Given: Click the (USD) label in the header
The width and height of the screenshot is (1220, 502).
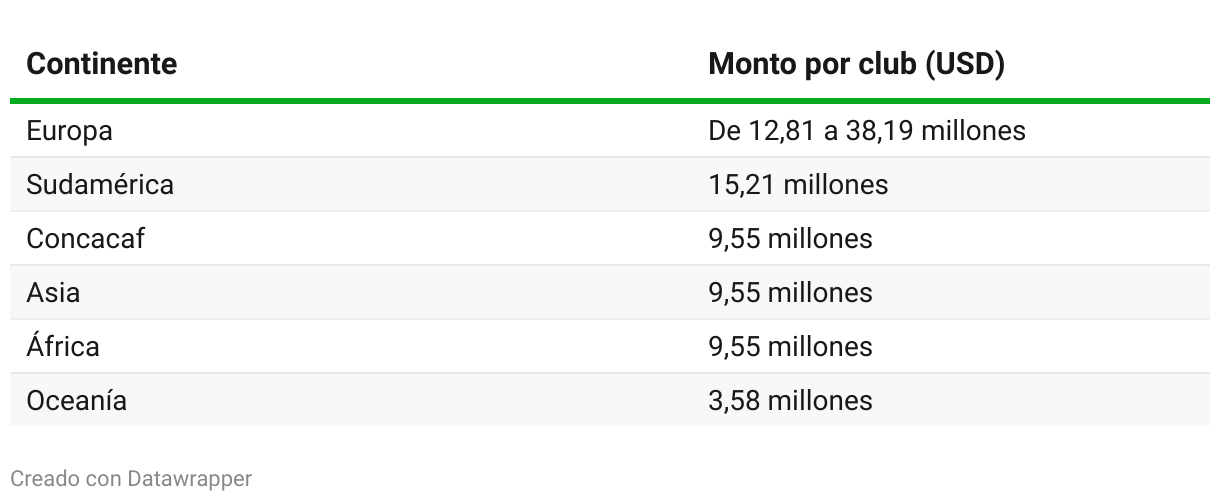Looking at the screenshot, I should point(964,64).
